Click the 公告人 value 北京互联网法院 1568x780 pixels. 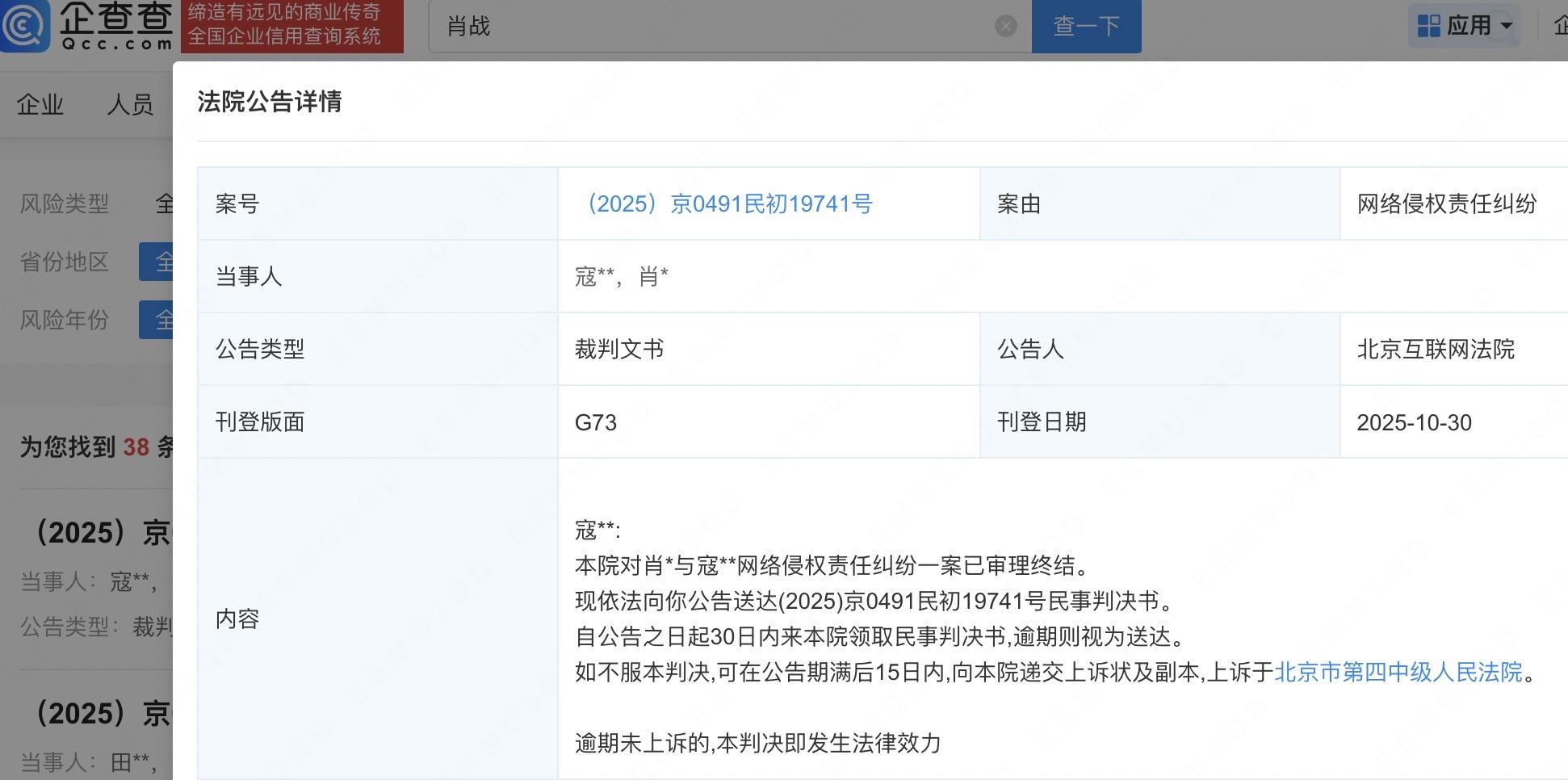coord(1436,349)
